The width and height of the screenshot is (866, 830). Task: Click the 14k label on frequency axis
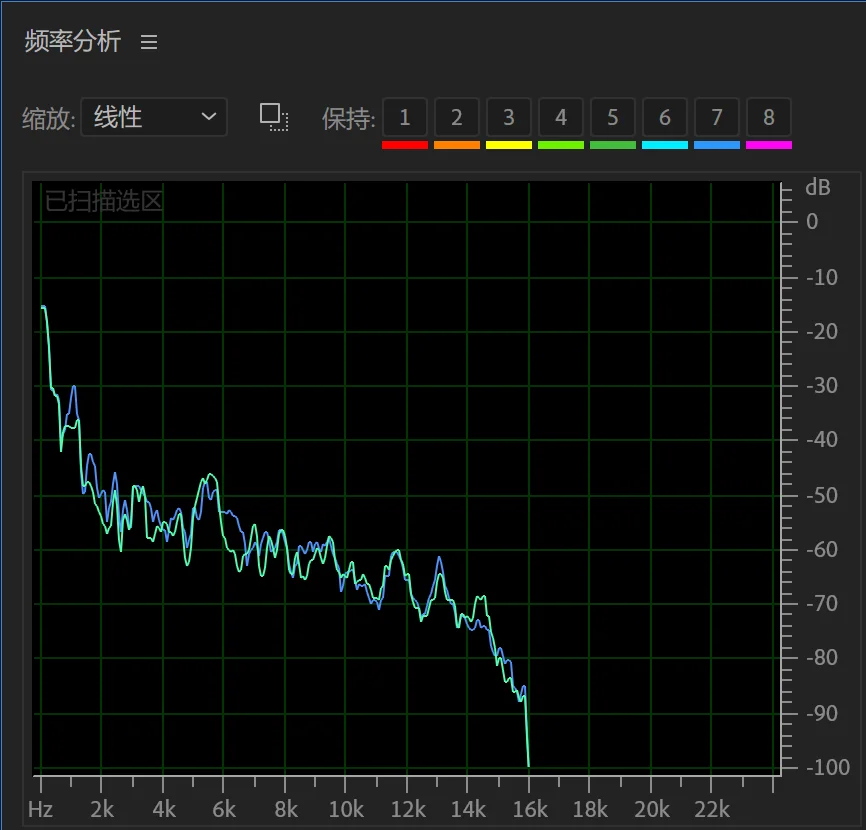click(x=468, y=810)
